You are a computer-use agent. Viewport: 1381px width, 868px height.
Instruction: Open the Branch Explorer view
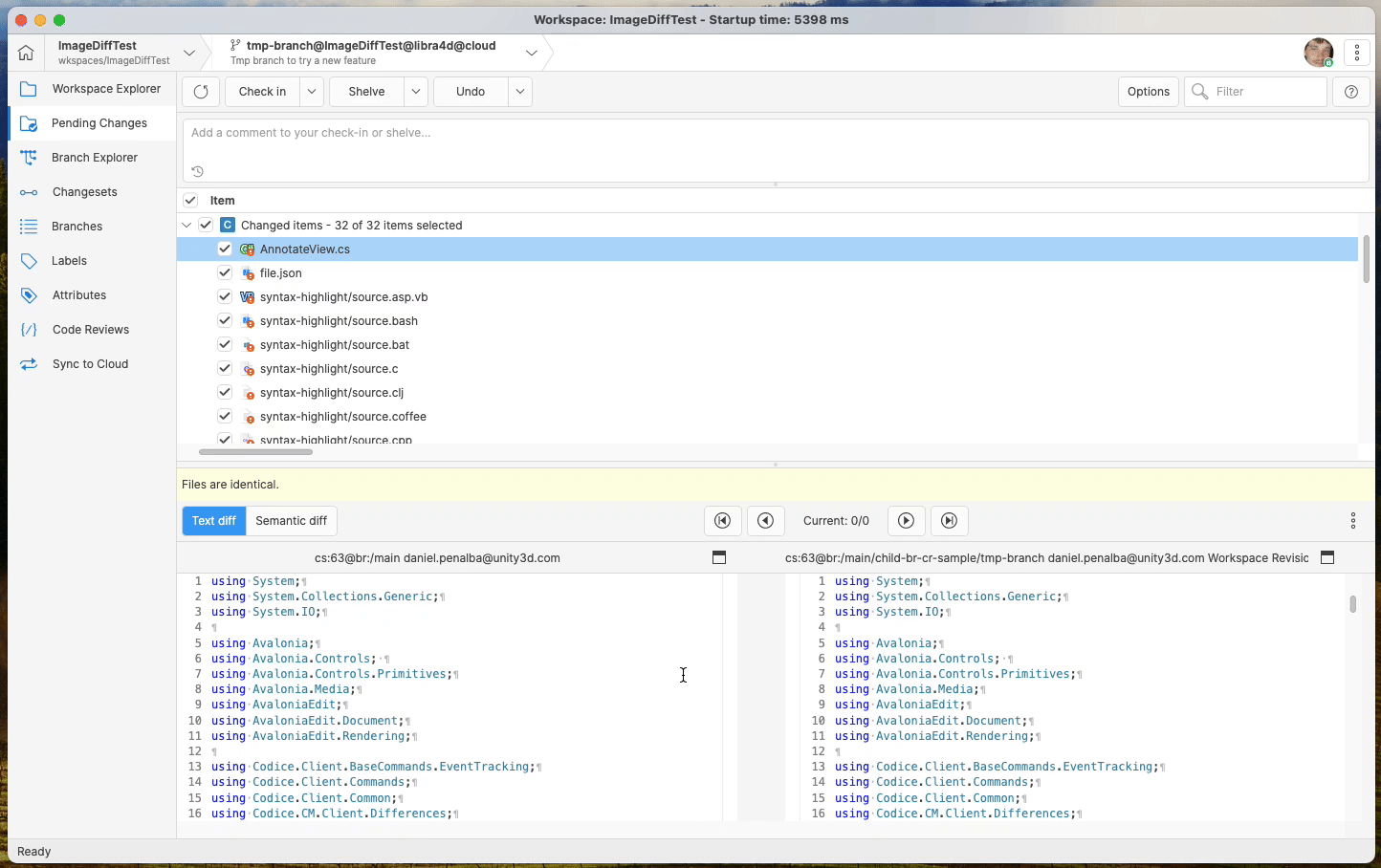click(x=95, y=157)
